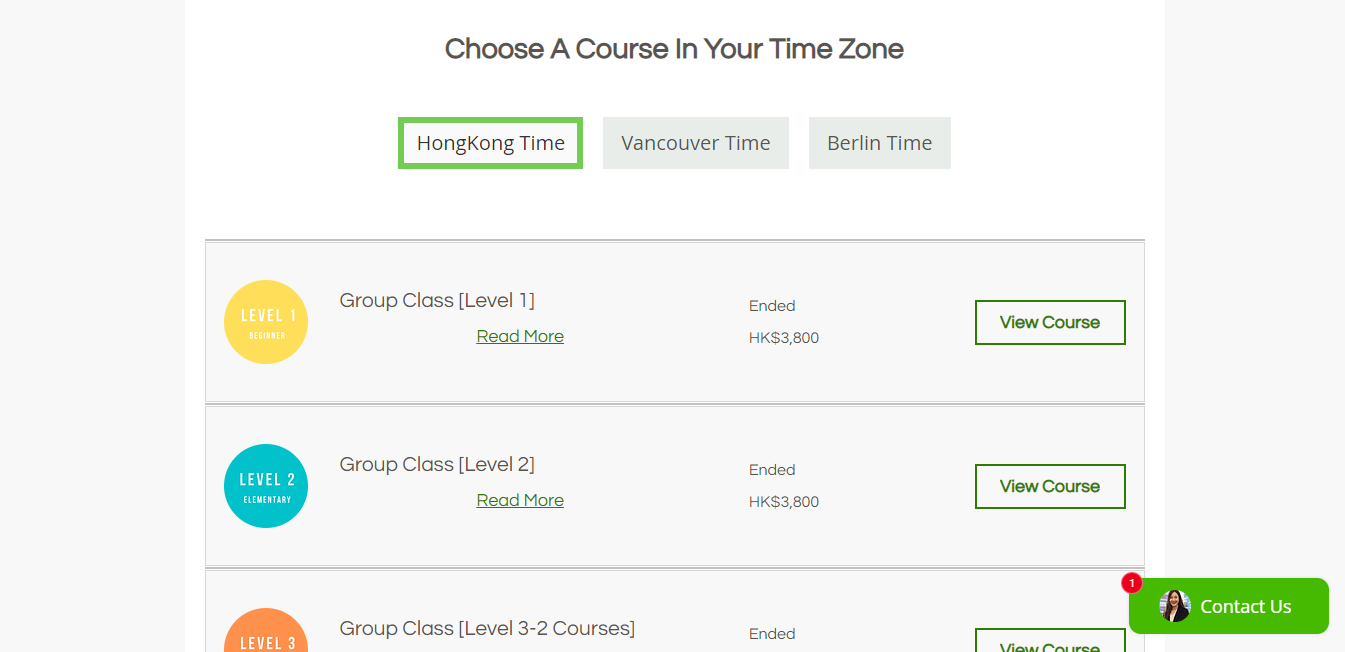Screen dimensions: 1345x652
Task: Click the Ended status for Level 2
Action: click(772, 470)
